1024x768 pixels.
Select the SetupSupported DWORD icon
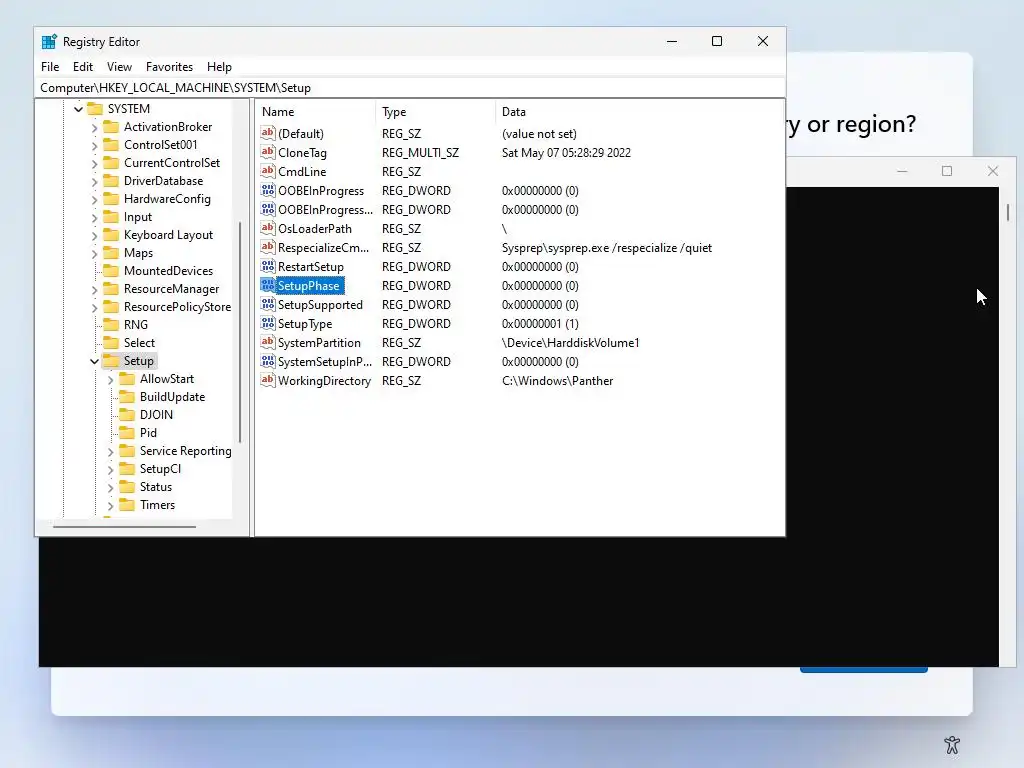(268, 304)
